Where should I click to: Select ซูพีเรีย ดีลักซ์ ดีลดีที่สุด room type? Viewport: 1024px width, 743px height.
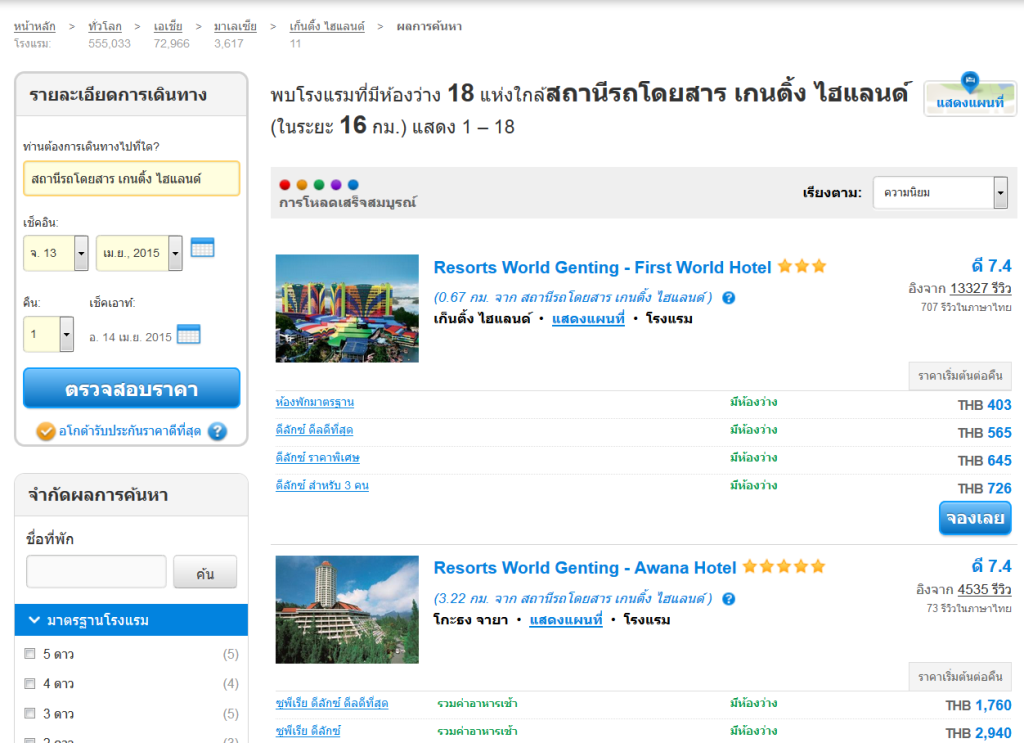point(332,703)
